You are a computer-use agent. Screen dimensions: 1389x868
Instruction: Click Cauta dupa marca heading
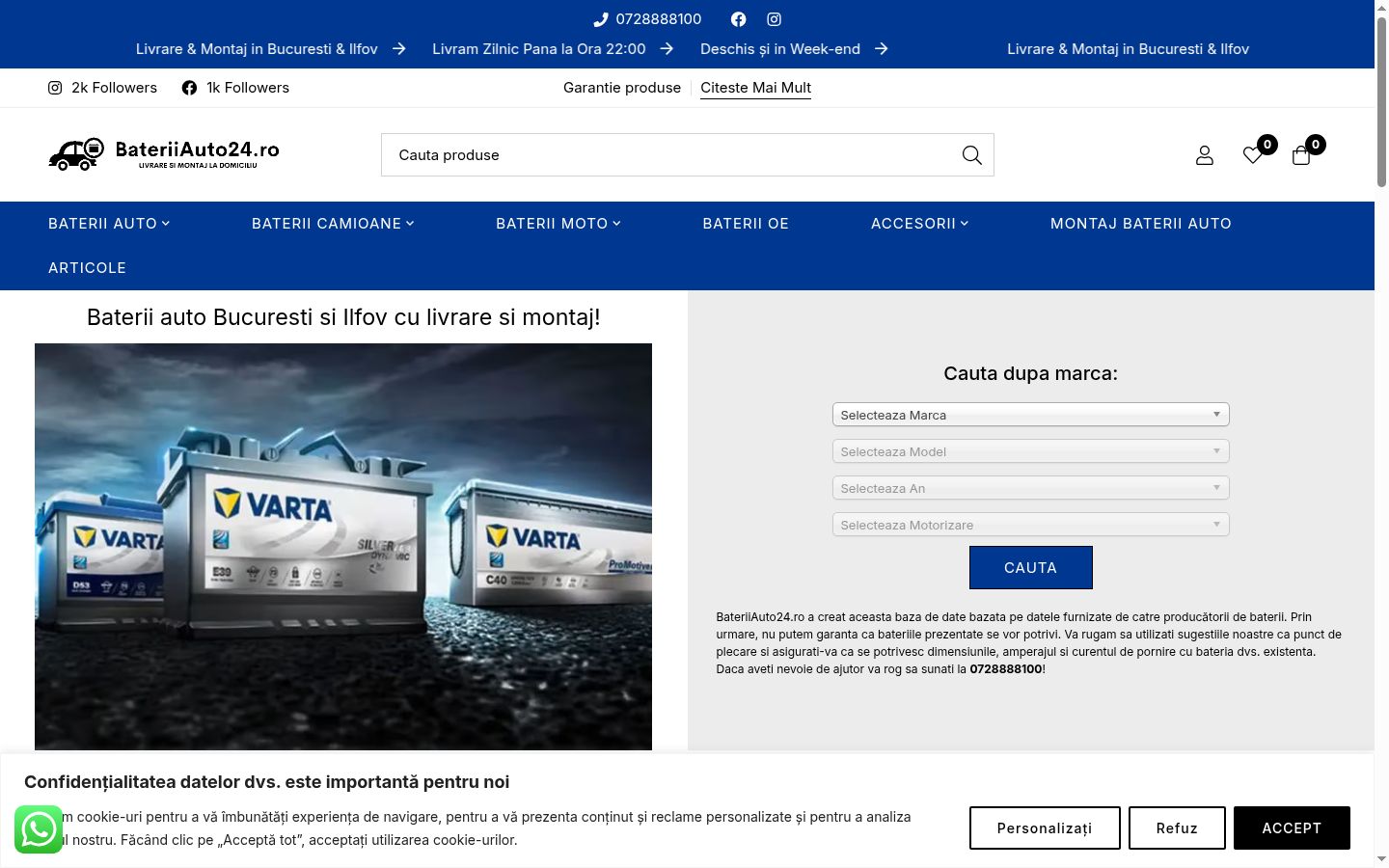pos(1030,374)
